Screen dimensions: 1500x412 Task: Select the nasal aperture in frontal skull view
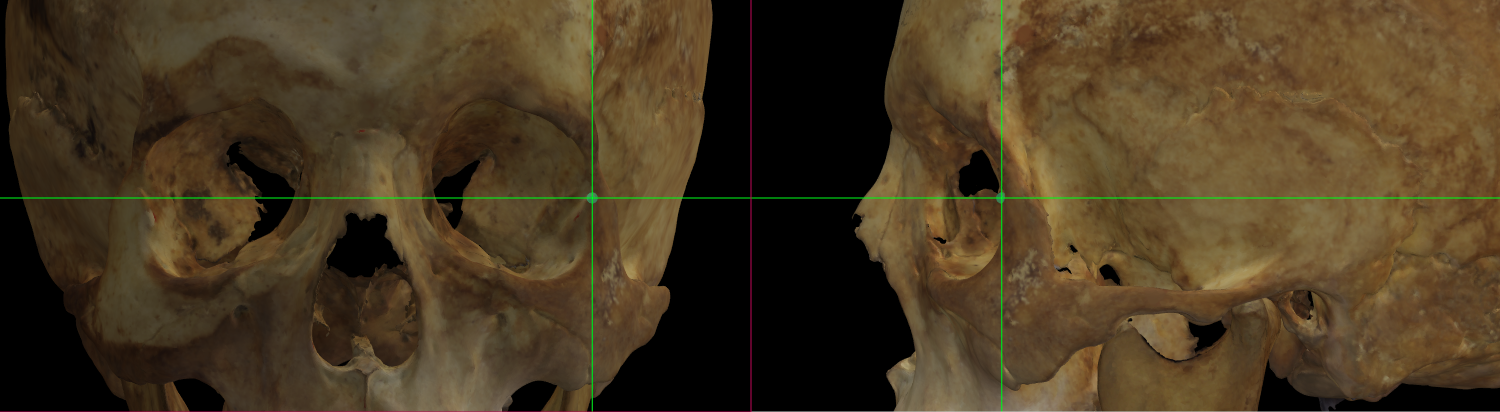[x=368, y=290]
